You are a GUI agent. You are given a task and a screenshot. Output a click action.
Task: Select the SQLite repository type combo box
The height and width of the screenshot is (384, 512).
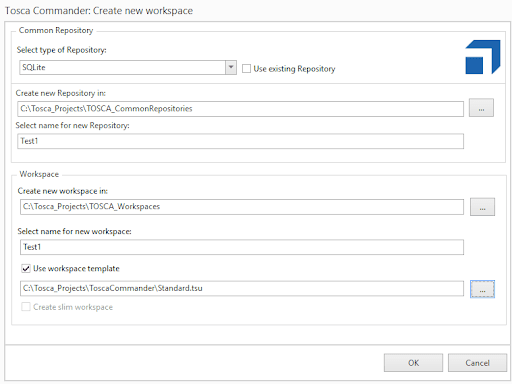coord(128,67)
